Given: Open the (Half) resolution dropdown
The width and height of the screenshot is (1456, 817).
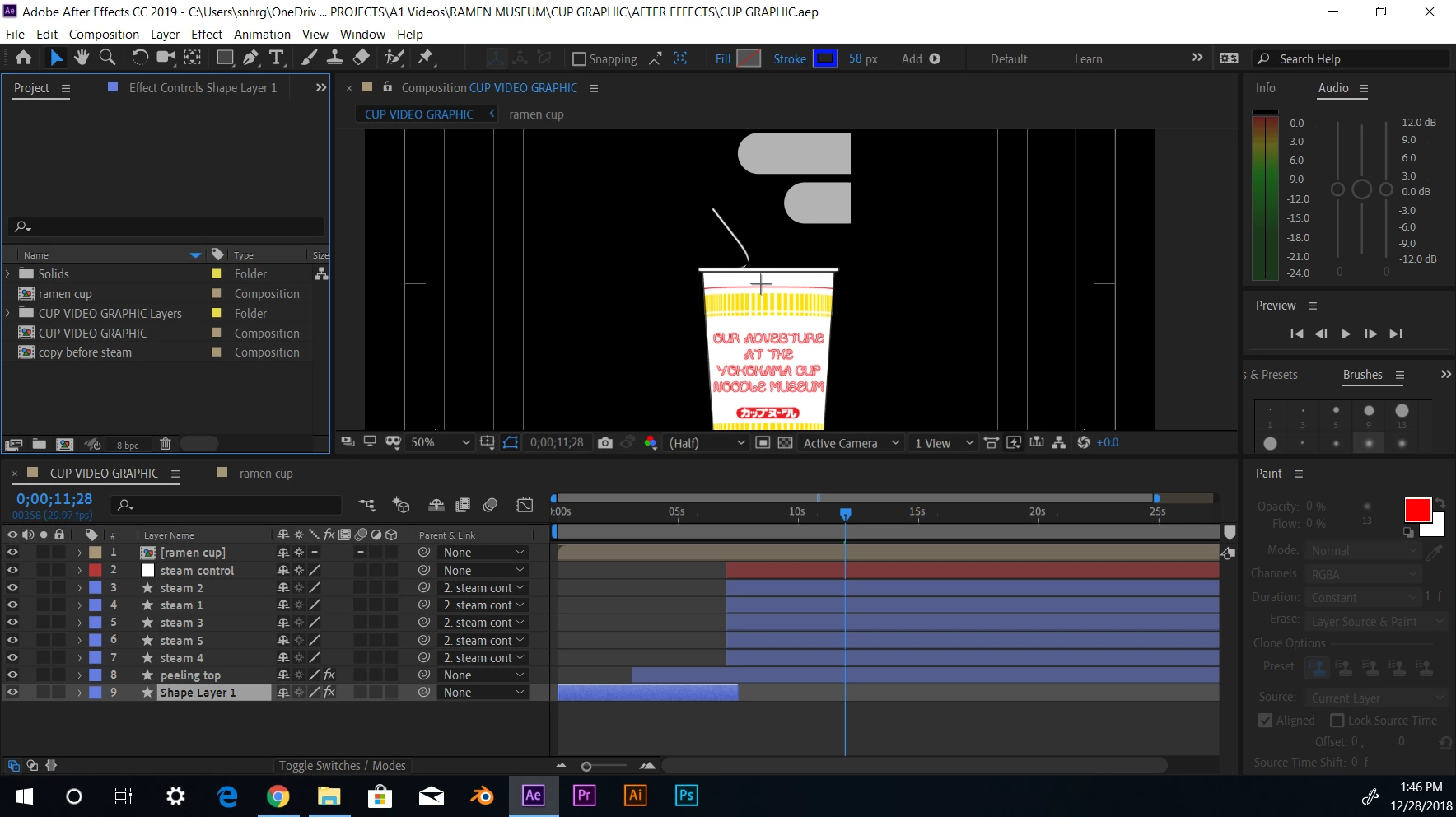Looking at the screenshot, I should (x=707, y=443).
